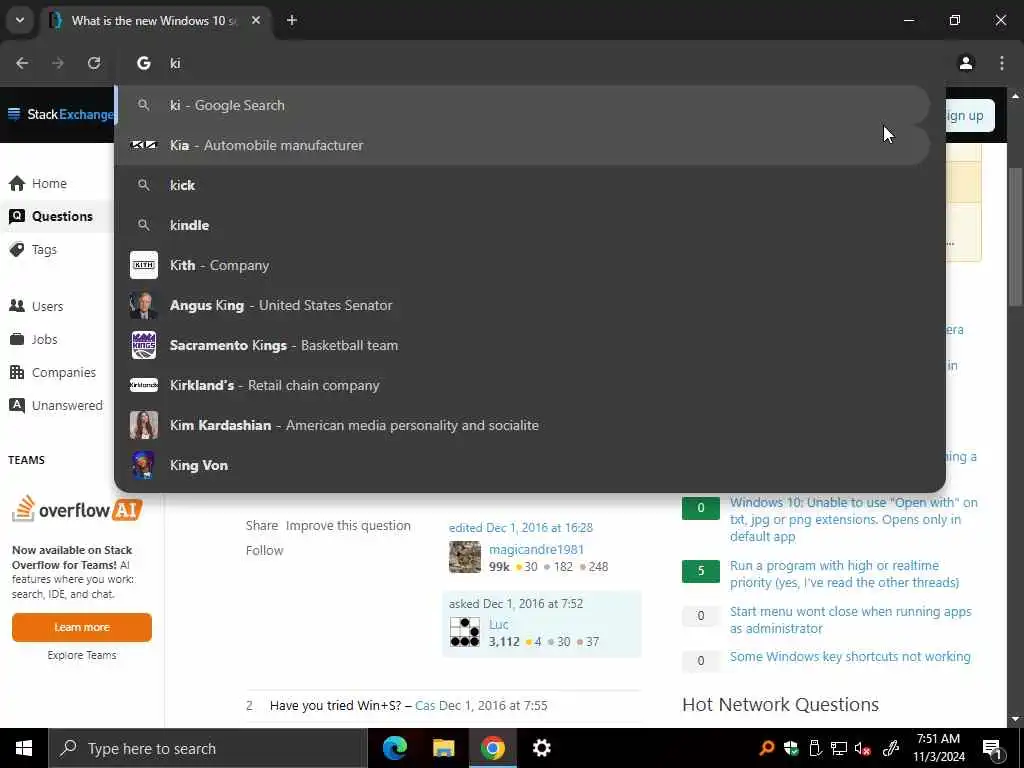Click the overflowAI logo
The image size is (1024, 768).
(x=77, y=509)
